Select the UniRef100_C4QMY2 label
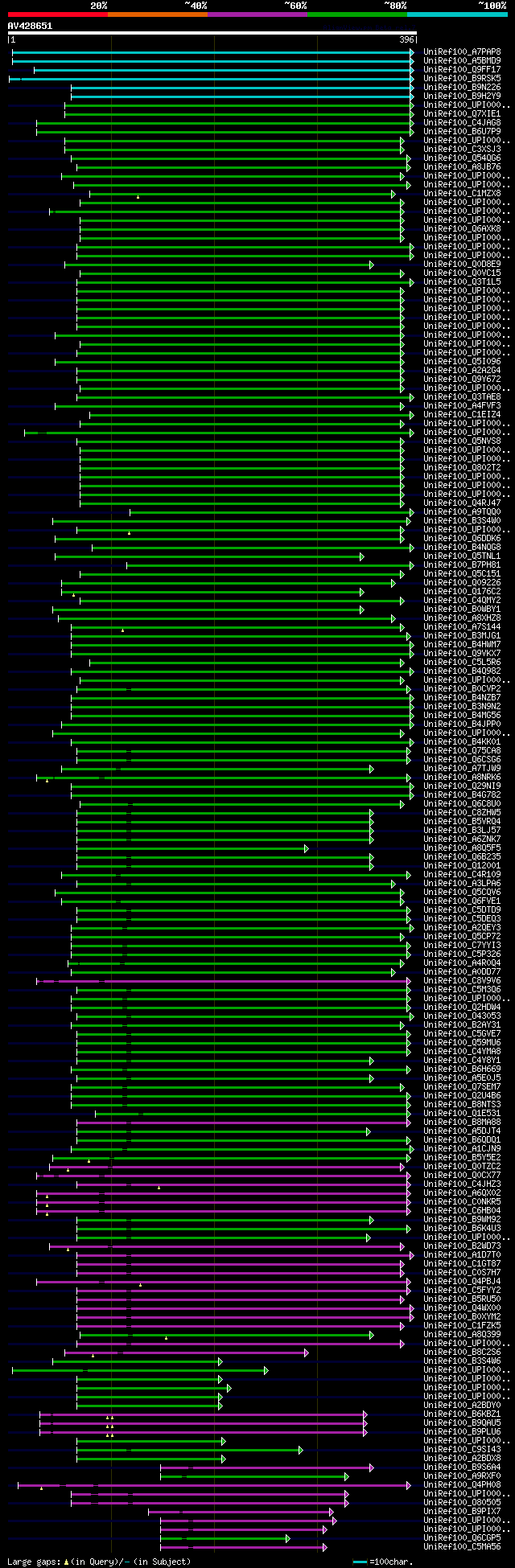 462,601
